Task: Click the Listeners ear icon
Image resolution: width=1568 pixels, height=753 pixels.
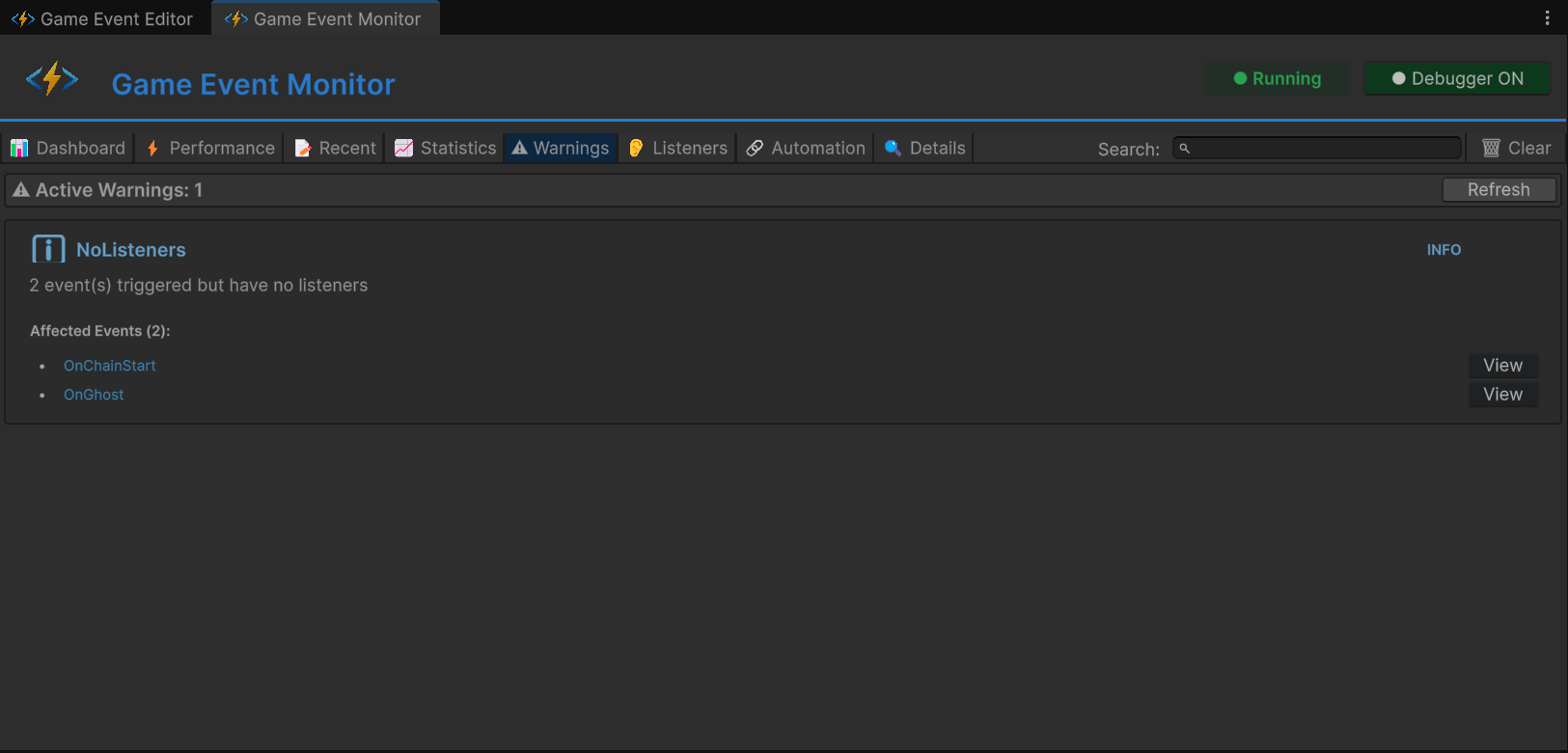Action: click(636, 148)
